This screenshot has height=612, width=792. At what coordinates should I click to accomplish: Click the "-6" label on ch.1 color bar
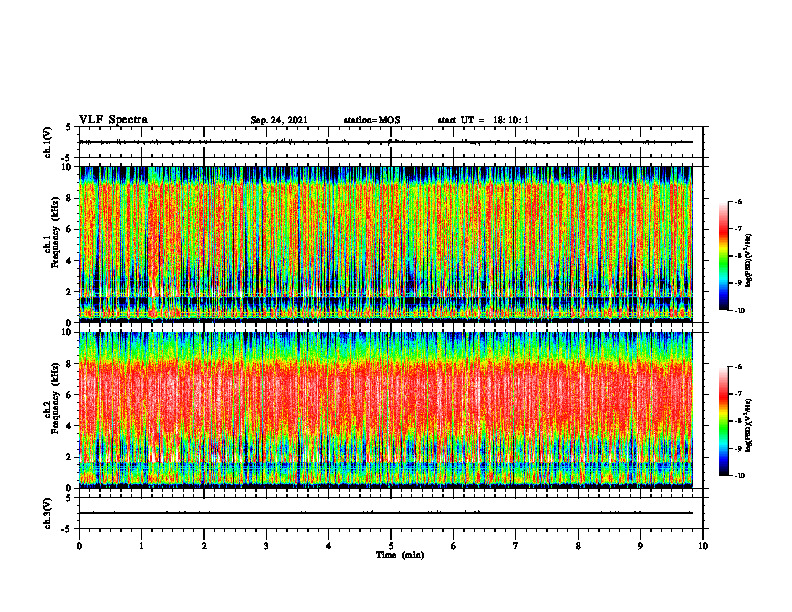pos(738,202)
